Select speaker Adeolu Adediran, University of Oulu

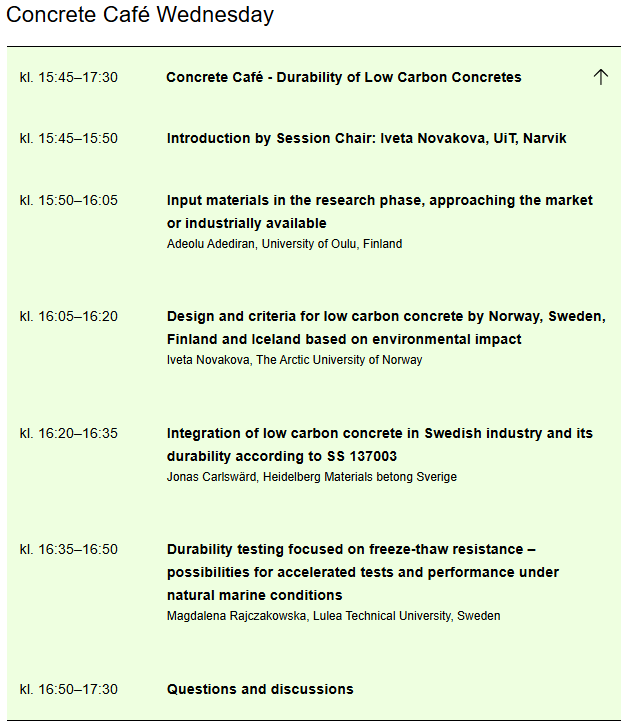pyautogui.click(x=284, y=243)
